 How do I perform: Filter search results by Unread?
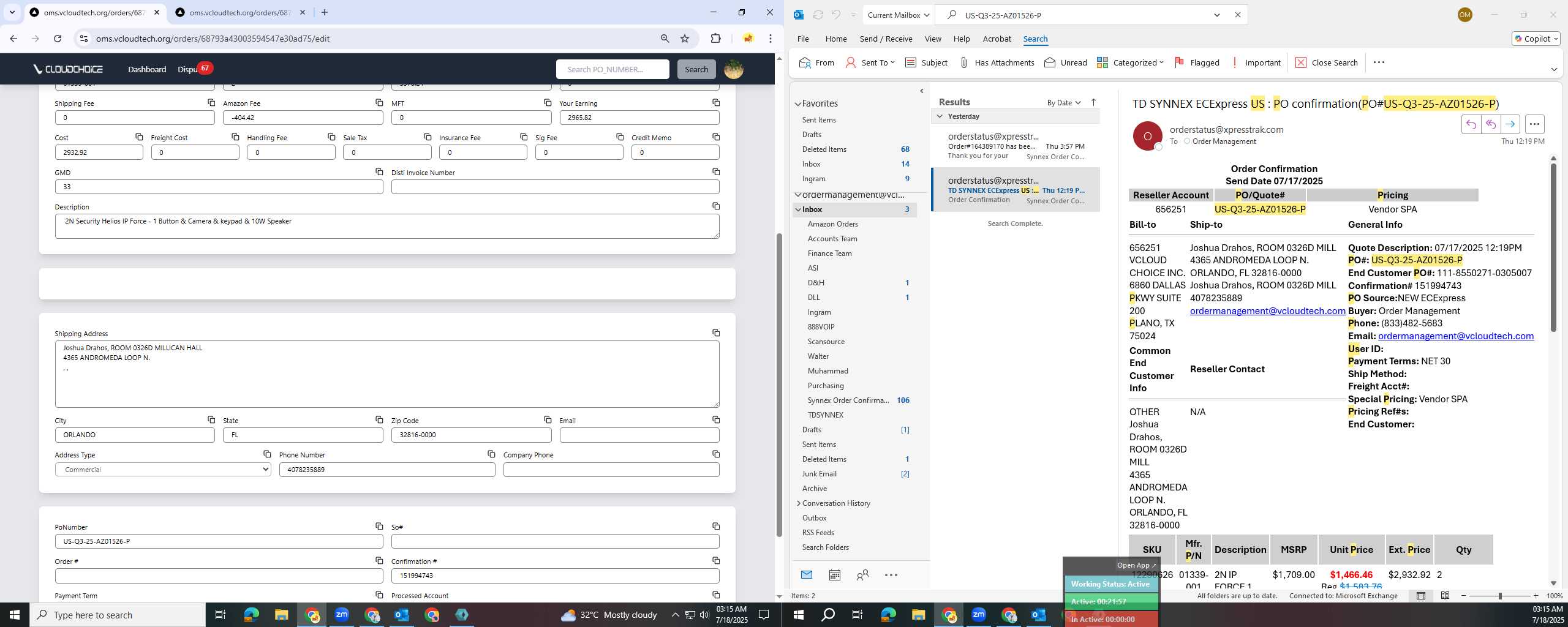click(1066, 62)
